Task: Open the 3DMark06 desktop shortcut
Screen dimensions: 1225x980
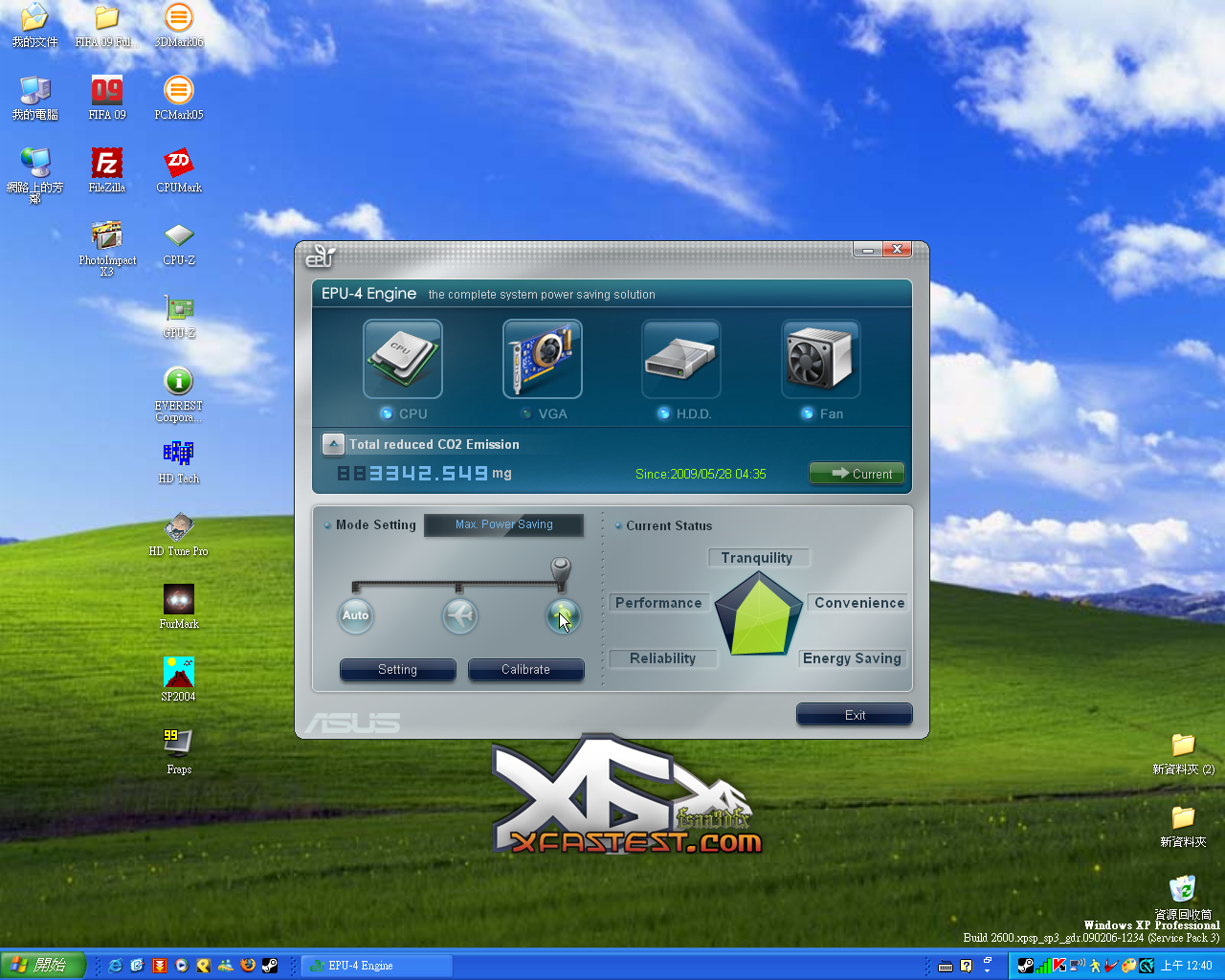Action: (x=179, y=25)
